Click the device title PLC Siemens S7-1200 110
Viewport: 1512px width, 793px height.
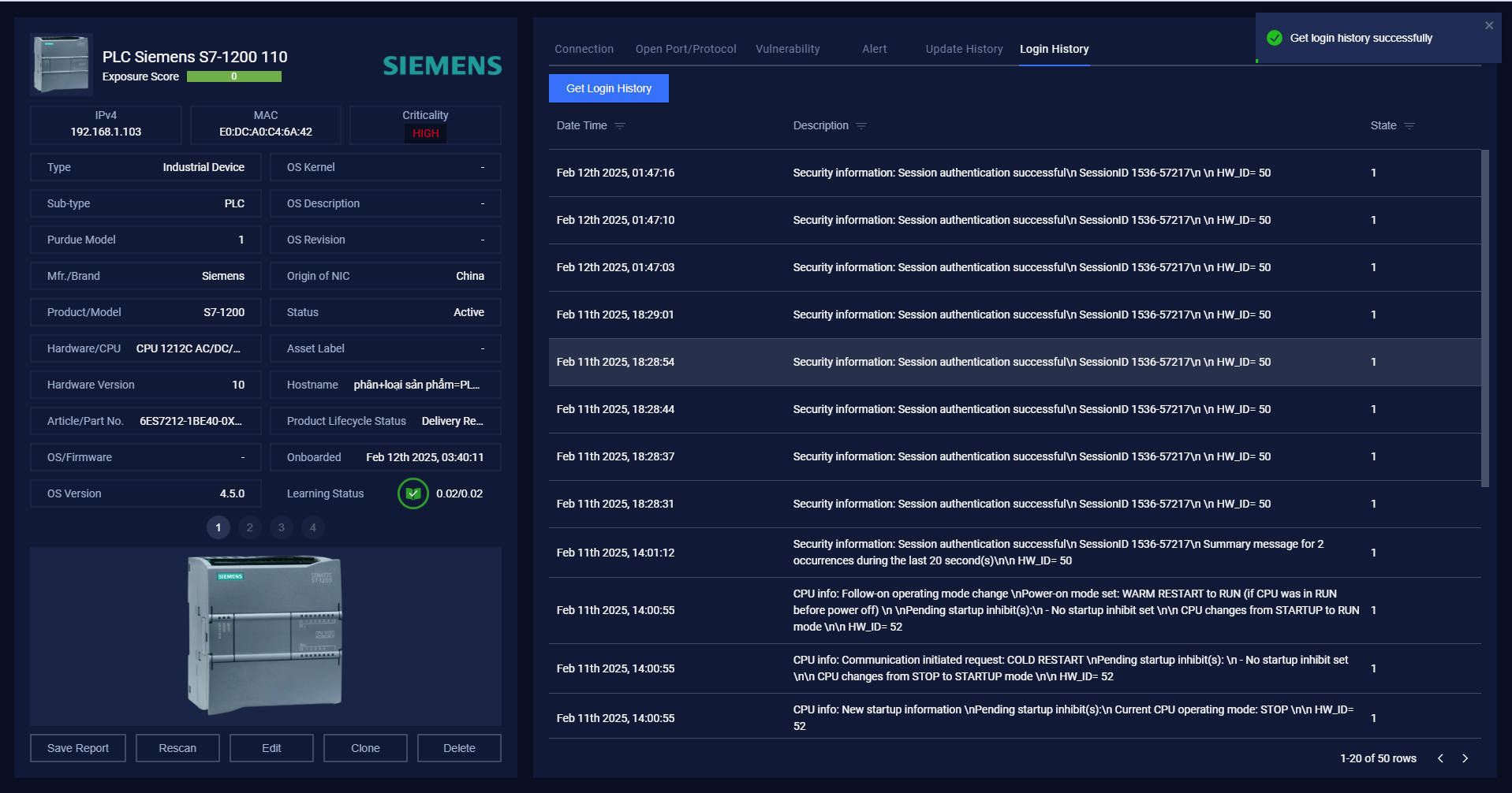point(195,57)
